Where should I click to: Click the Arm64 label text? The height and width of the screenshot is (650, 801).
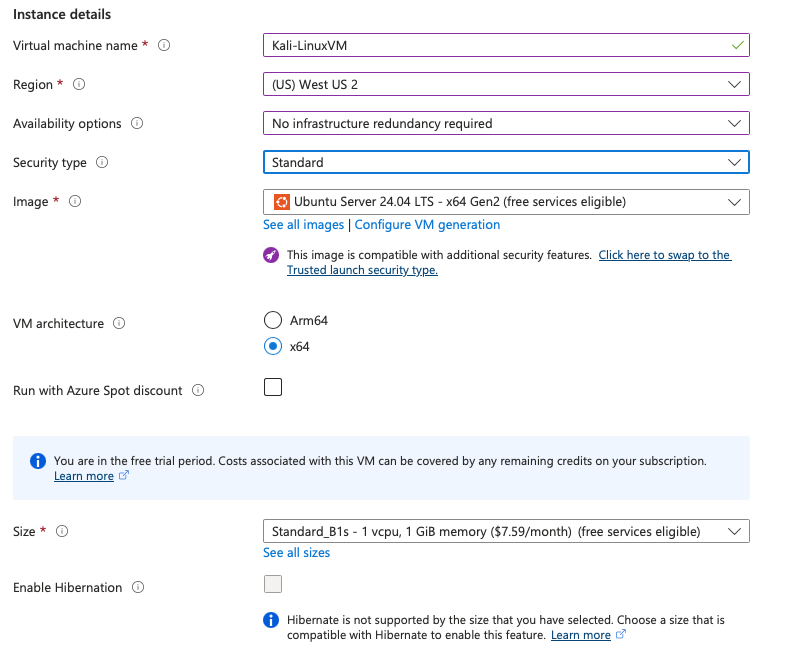tap(309, 321)
